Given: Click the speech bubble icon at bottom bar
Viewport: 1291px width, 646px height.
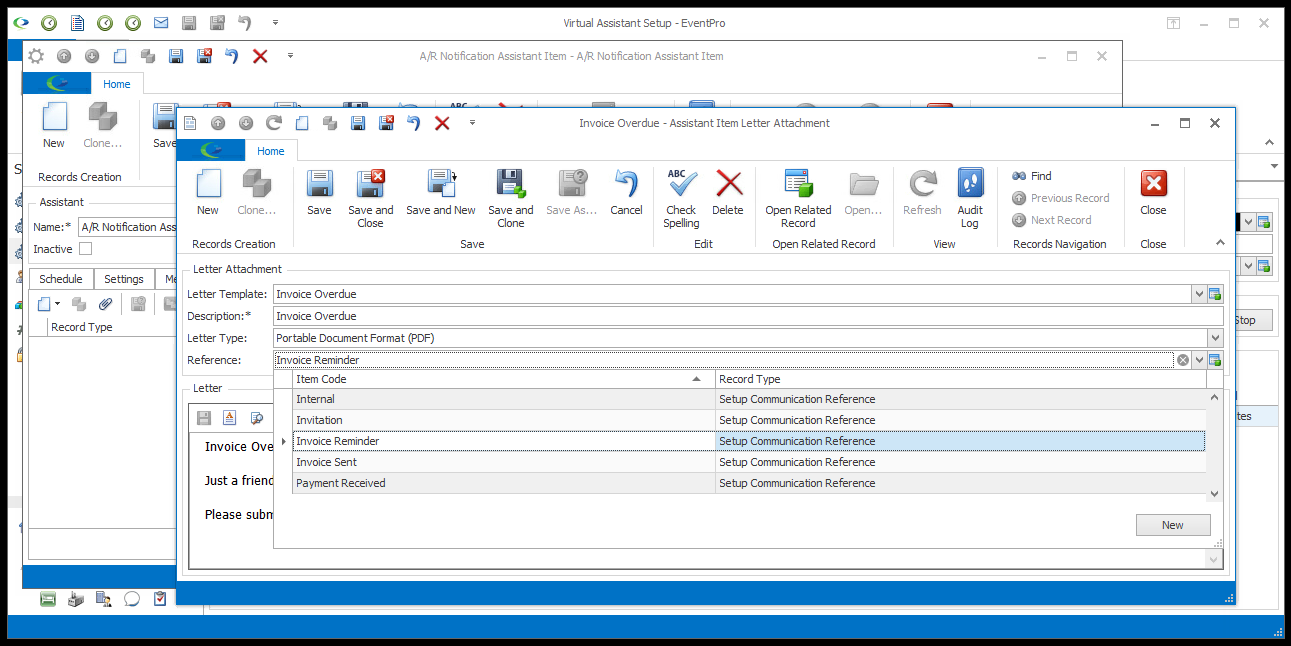Looking at the screenshot, I should [x=132, y=599].
